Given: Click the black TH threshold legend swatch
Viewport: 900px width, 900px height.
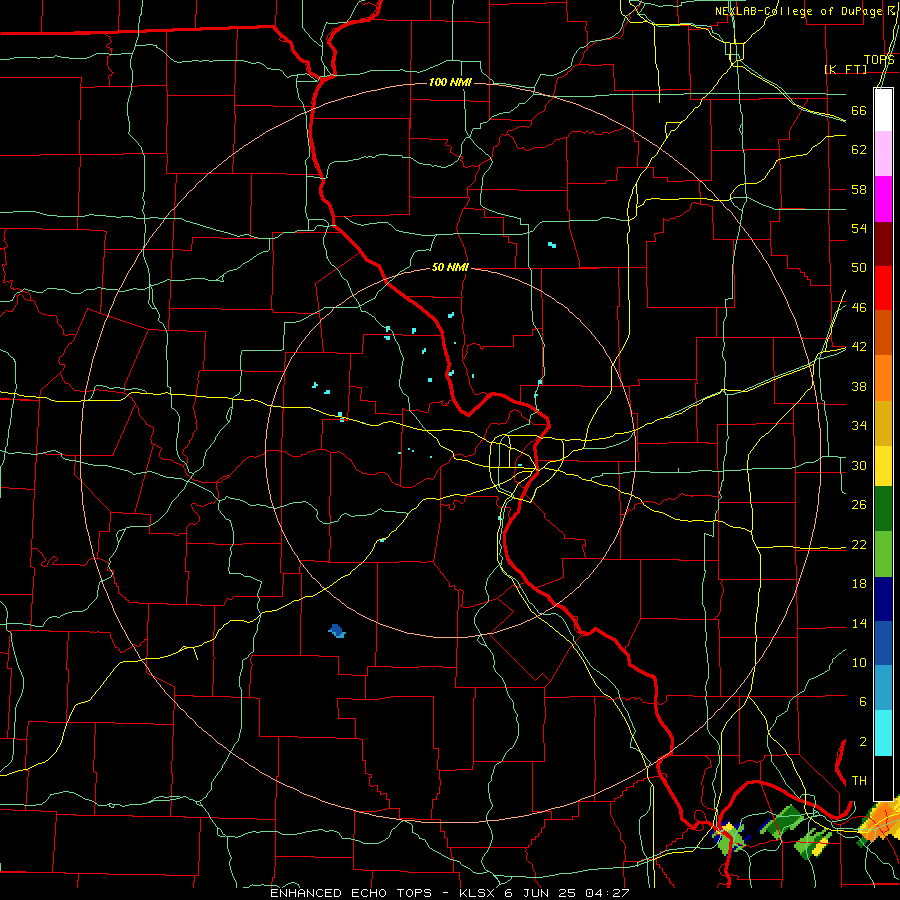Looking at the screenshot, I should click(883, 778).
